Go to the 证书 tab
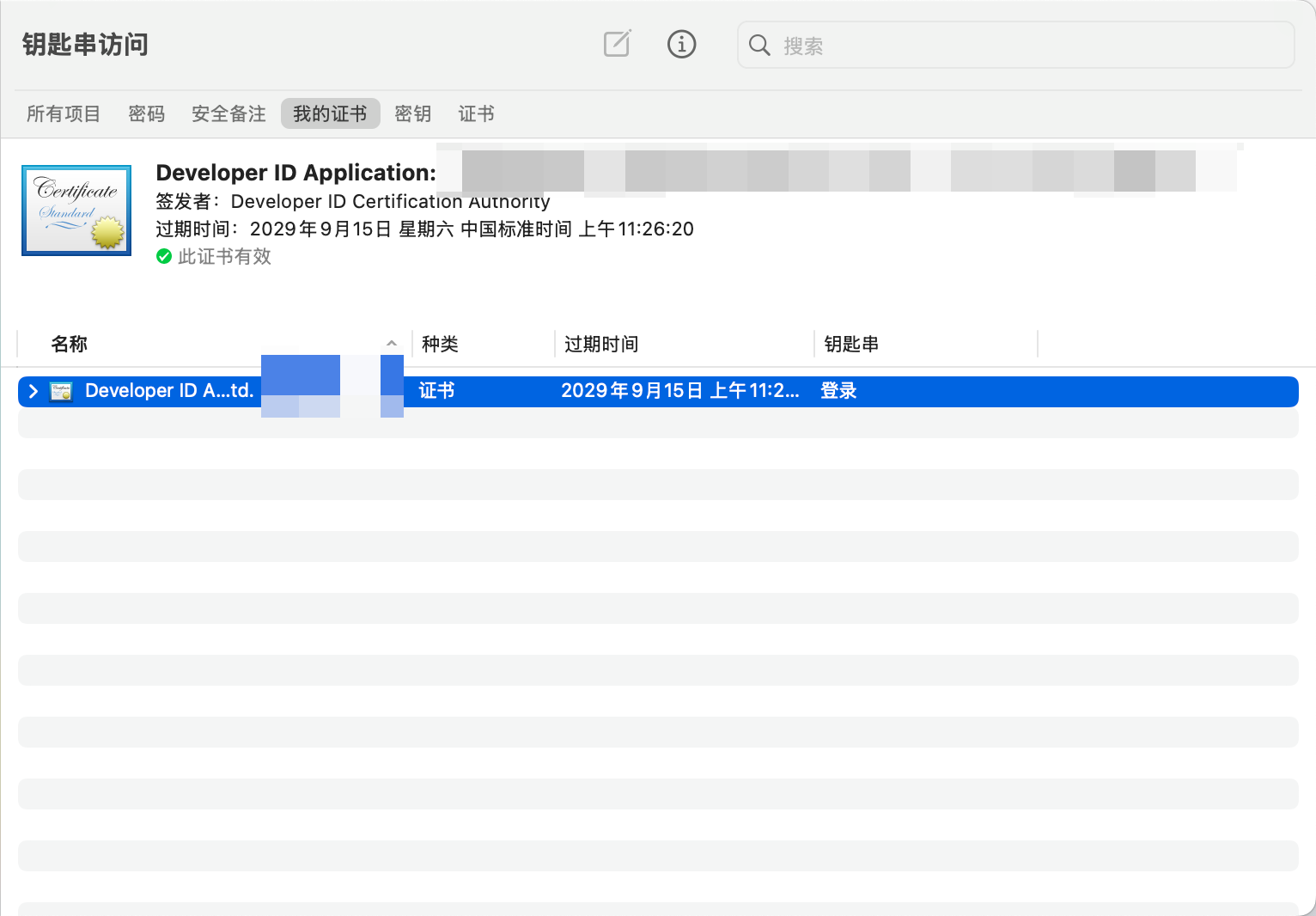The height and width of the screenshot is (916, 1316). [x=476, y=114]
